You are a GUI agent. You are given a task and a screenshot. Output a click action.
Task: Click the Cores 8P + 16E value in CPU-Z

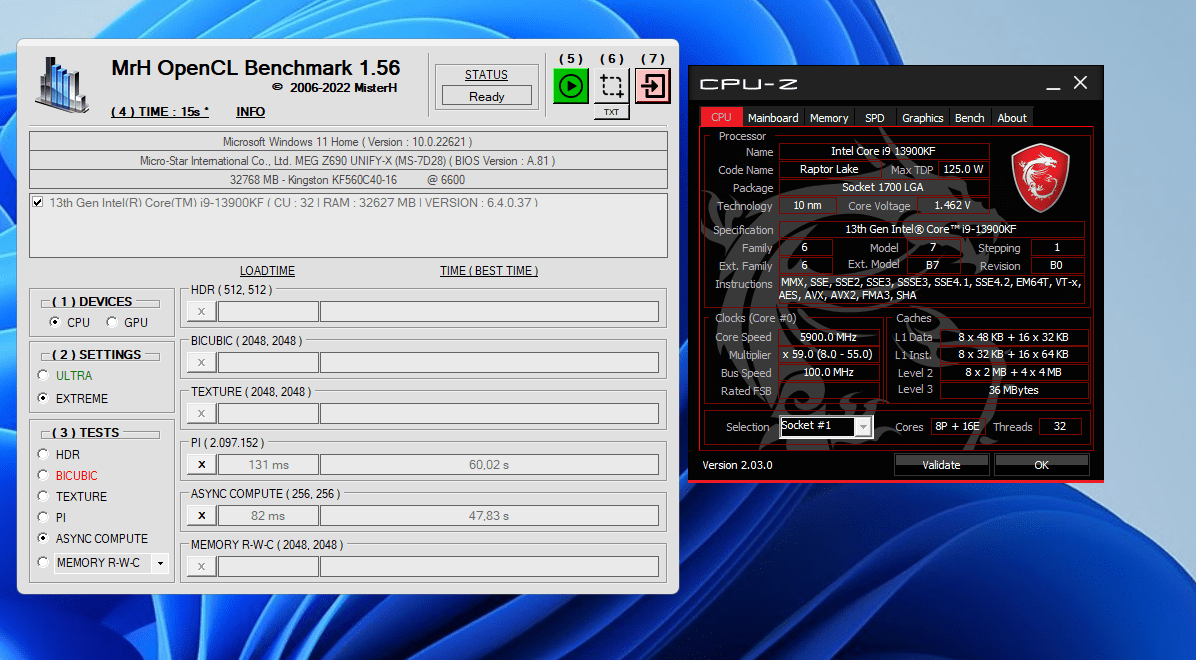click(956, 427)
